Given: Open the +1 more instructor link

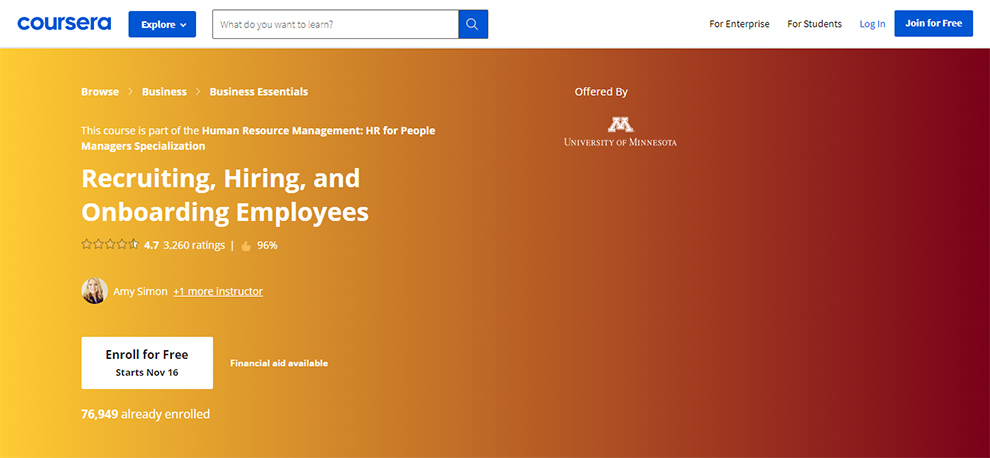Looking at the screenshot, I should [218, 291].
